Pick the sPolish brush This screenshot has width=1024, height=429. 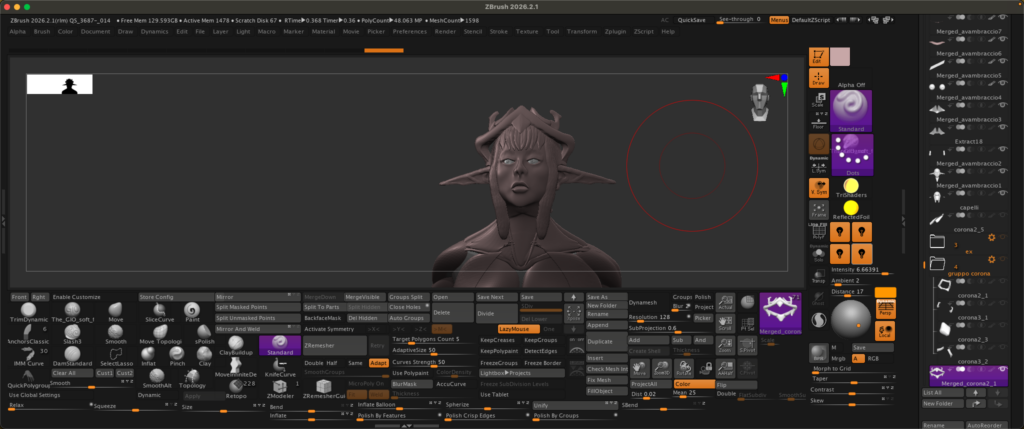click(204, 334)
